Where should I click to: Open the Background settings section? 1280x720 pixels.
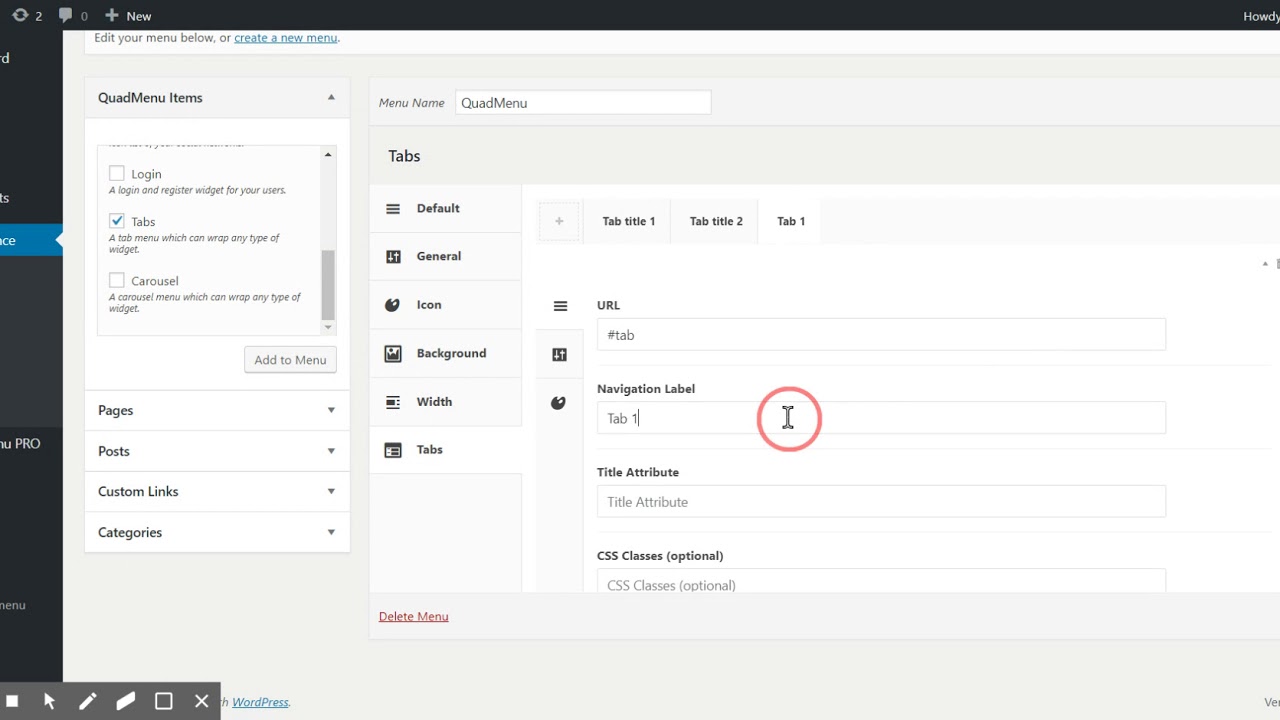(x=445, y=353)
